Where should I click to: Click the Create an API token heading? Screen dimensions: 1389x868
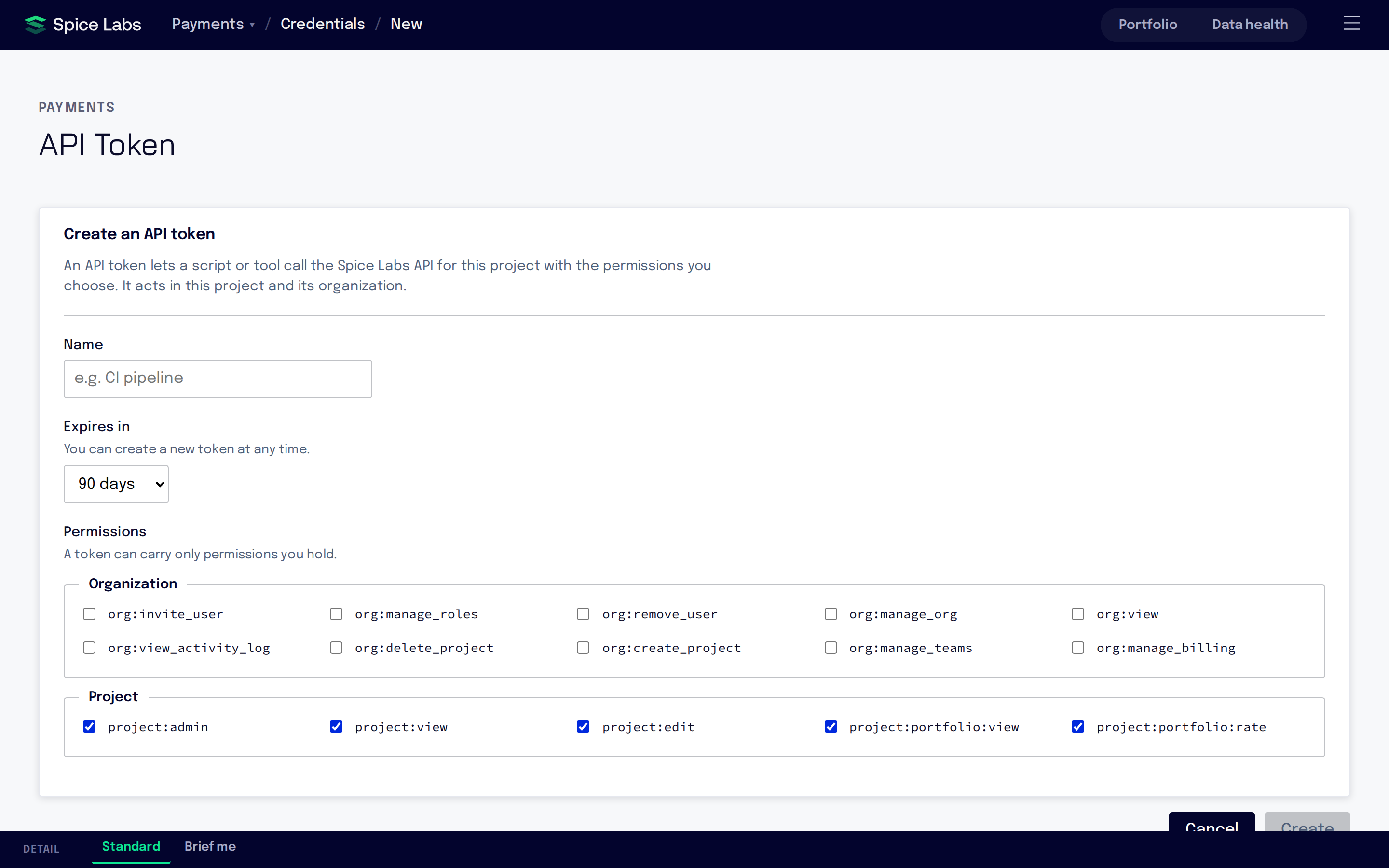point(139,234)
